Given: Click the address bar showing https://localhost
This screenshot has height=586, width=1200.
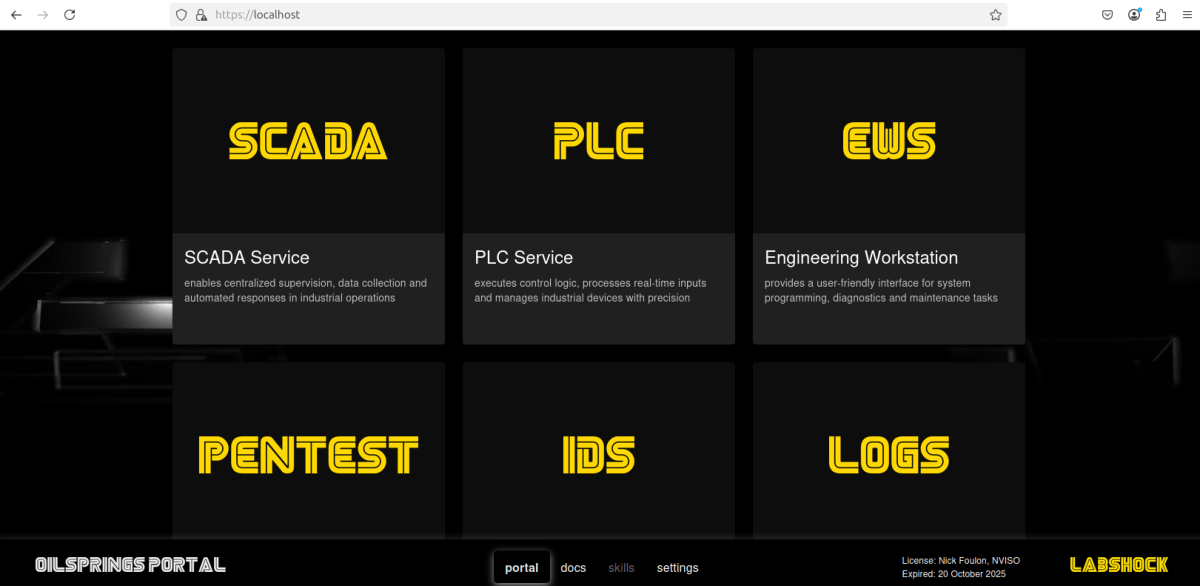Looking at the screenshot, I should click(588, 15).
